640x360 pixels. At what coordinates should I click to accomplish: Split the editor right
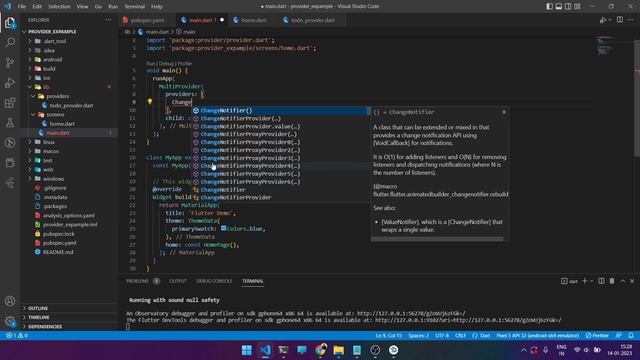click(620, 20)
